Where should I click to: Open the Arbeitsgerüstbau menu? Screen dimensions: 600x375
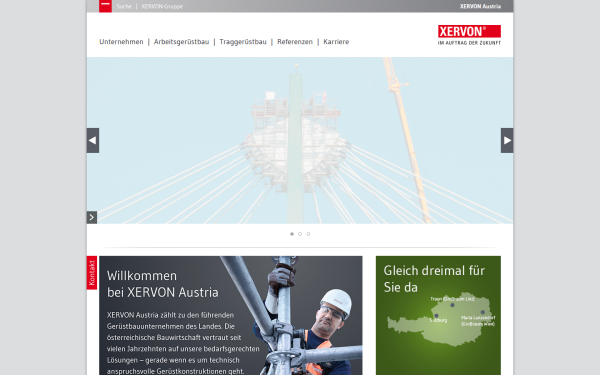coord(181,42)
